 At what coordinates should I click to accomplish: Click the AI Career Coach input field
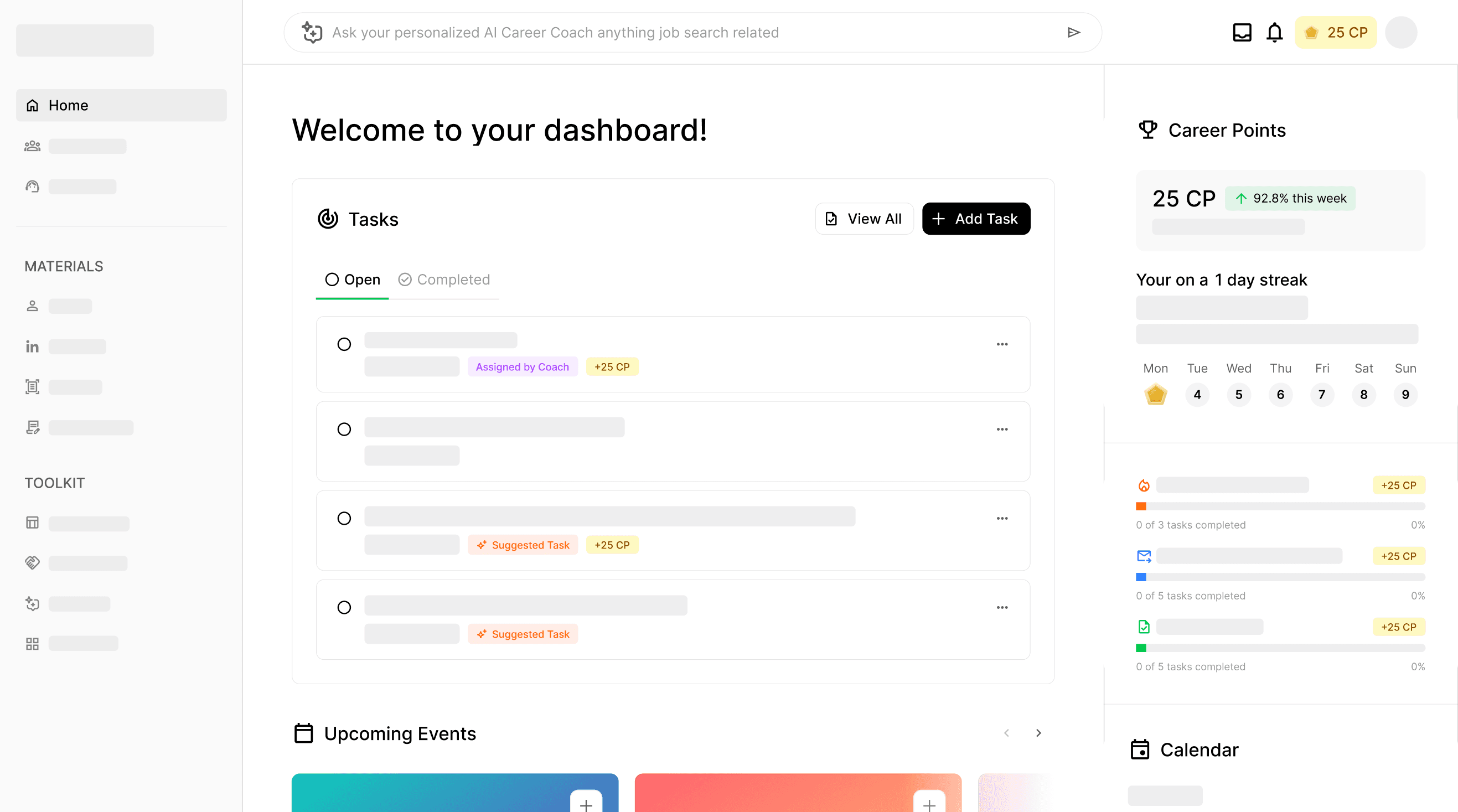[623, 32]
